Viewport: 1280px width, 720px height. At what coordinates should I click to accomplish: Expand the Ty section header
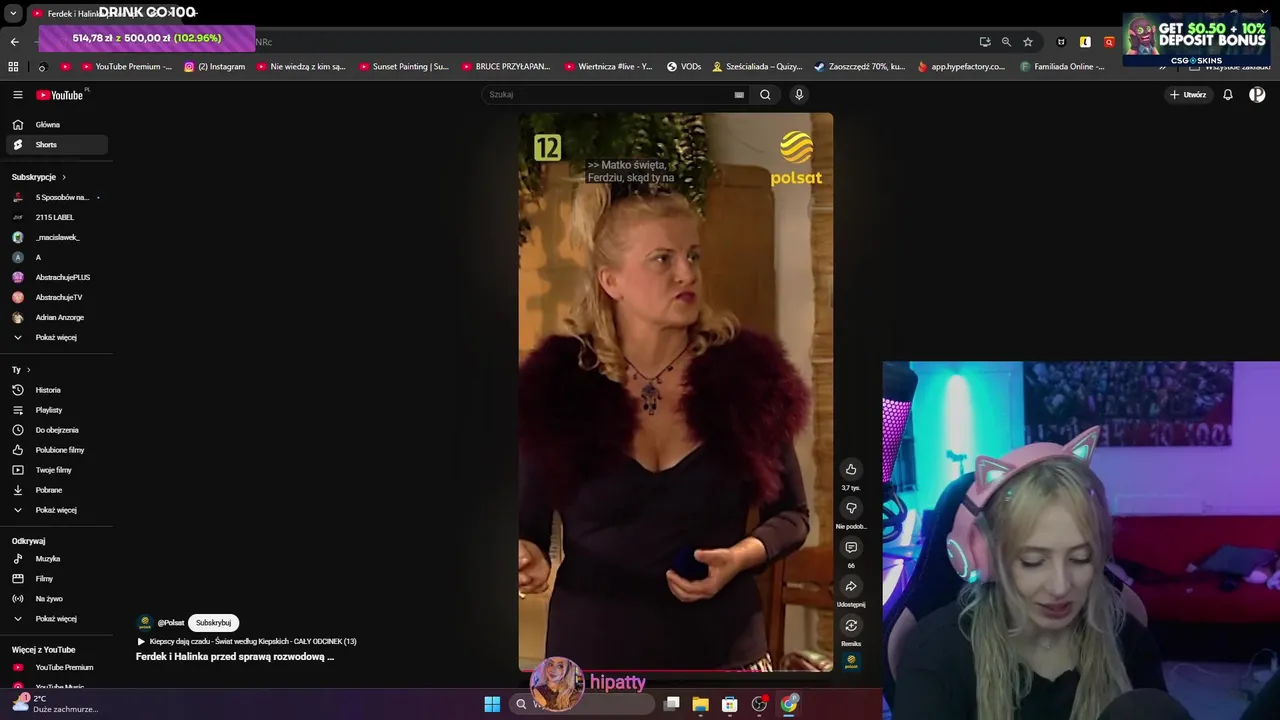click(21, 370)
